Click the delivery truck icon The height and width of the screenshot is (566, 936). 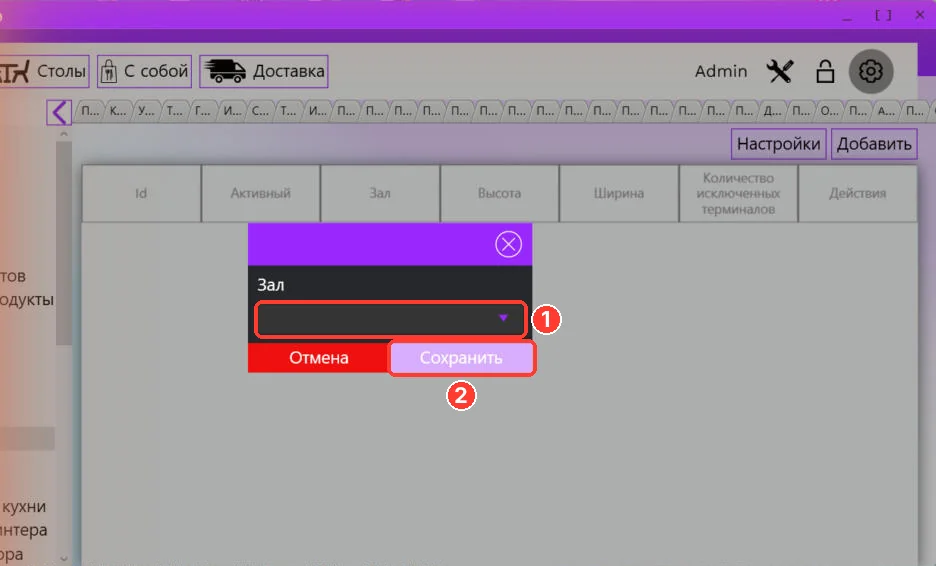coord(224,72)
